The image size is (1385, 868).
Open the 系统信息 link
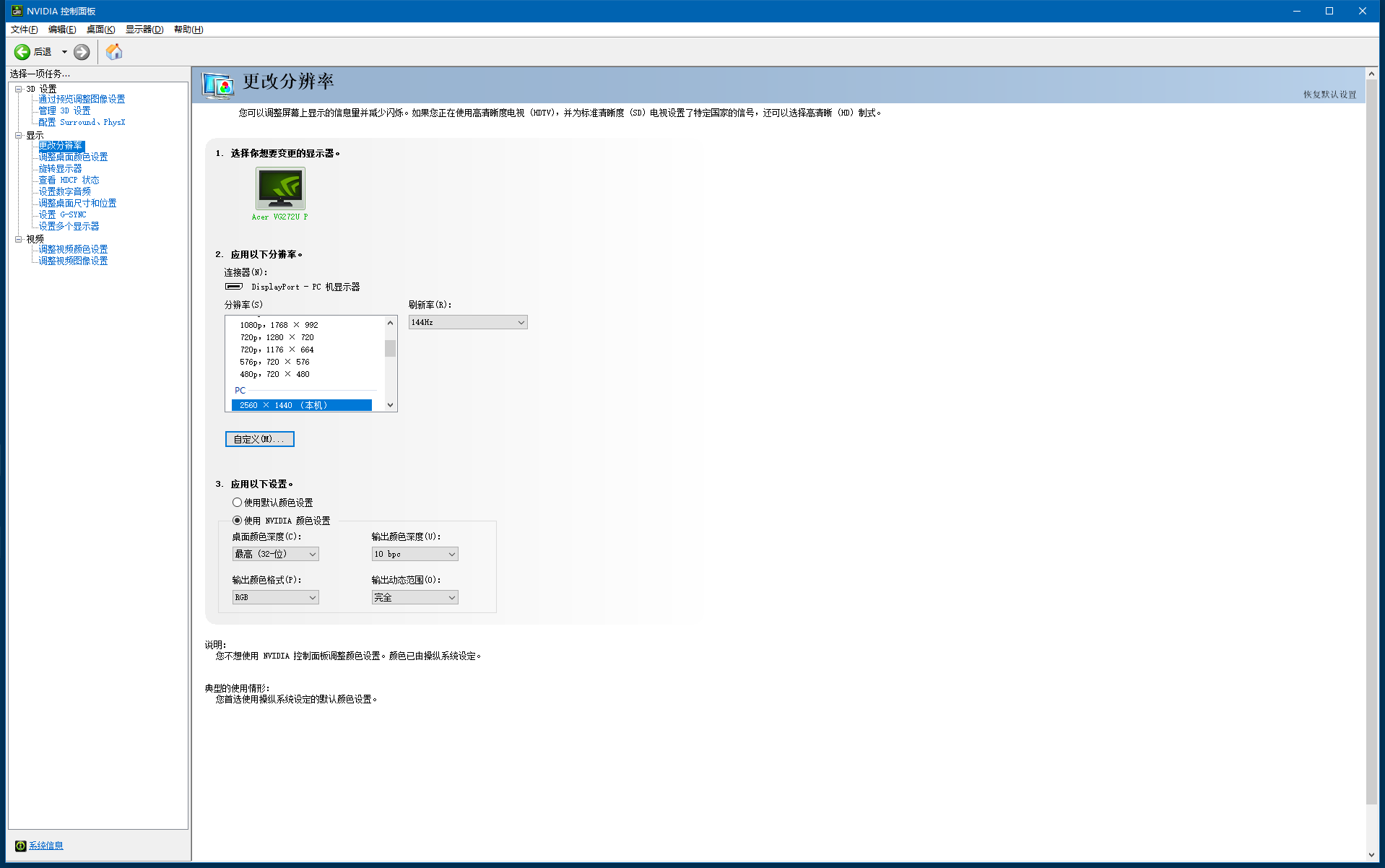coord(46,846)
